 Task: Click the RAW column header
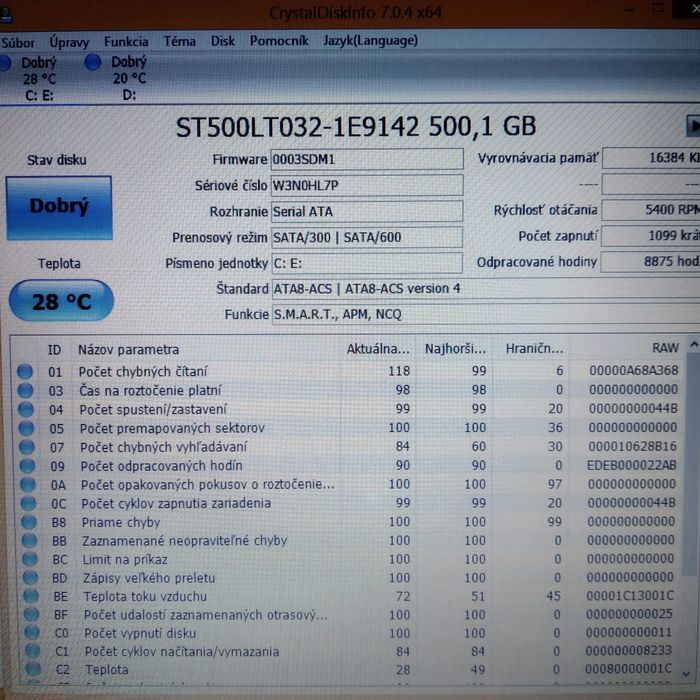665,348
